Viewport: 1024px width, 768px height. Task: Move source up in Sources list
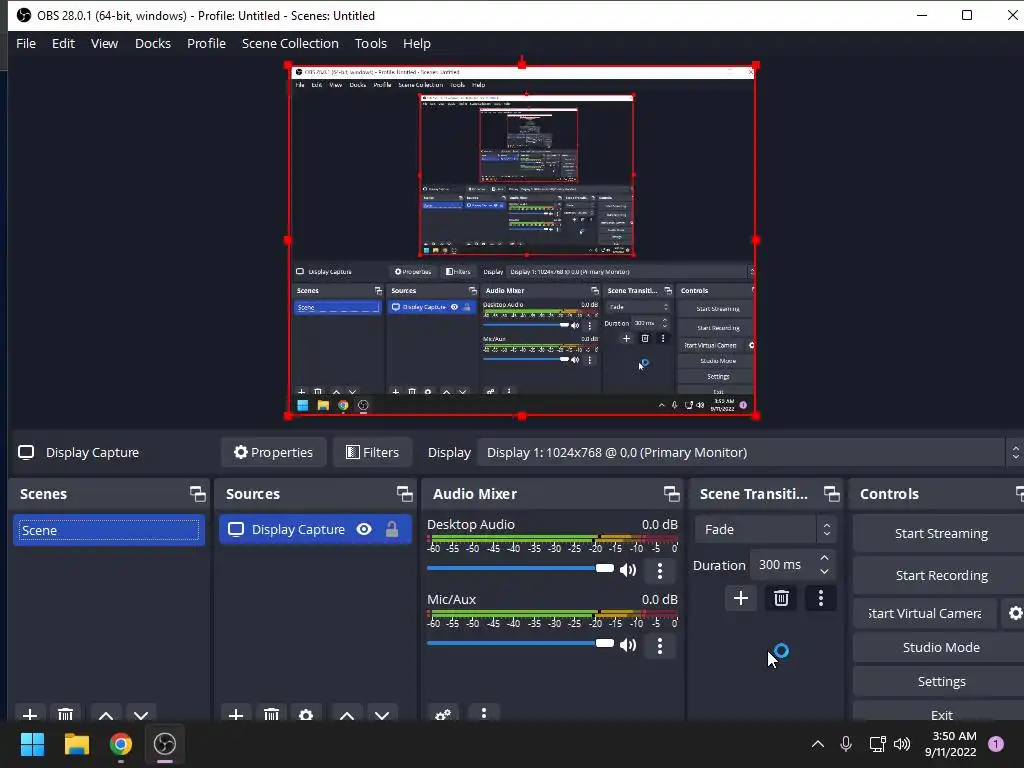(347, 714)
